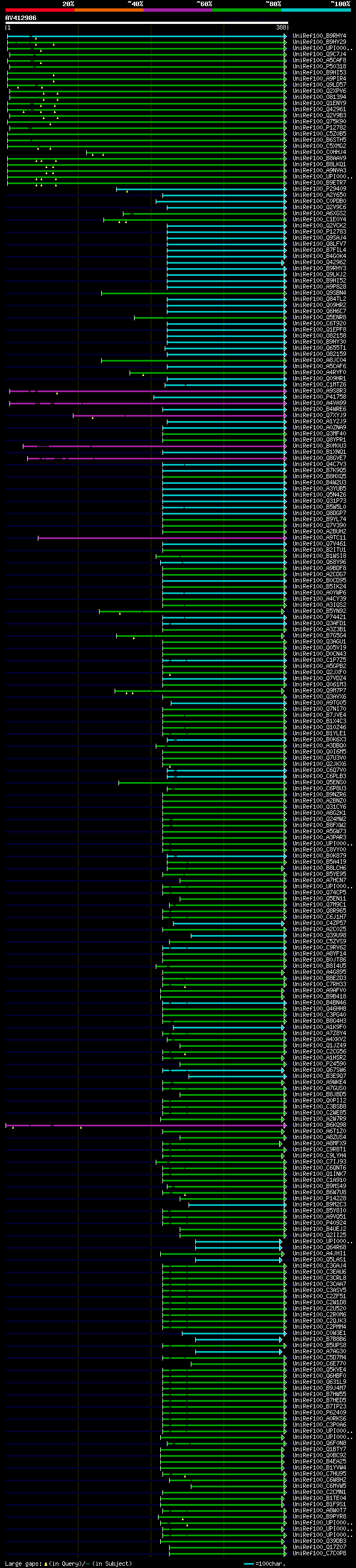This screenshot has height=1568, width=356.
Task: Select the UniRef100_C6PLB3 label
Action: pos(319,776)
